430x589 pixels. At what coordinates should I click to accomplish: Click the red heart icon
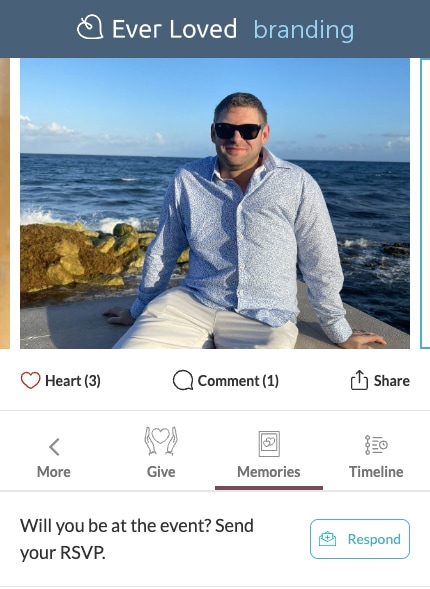tap(30, 380)
